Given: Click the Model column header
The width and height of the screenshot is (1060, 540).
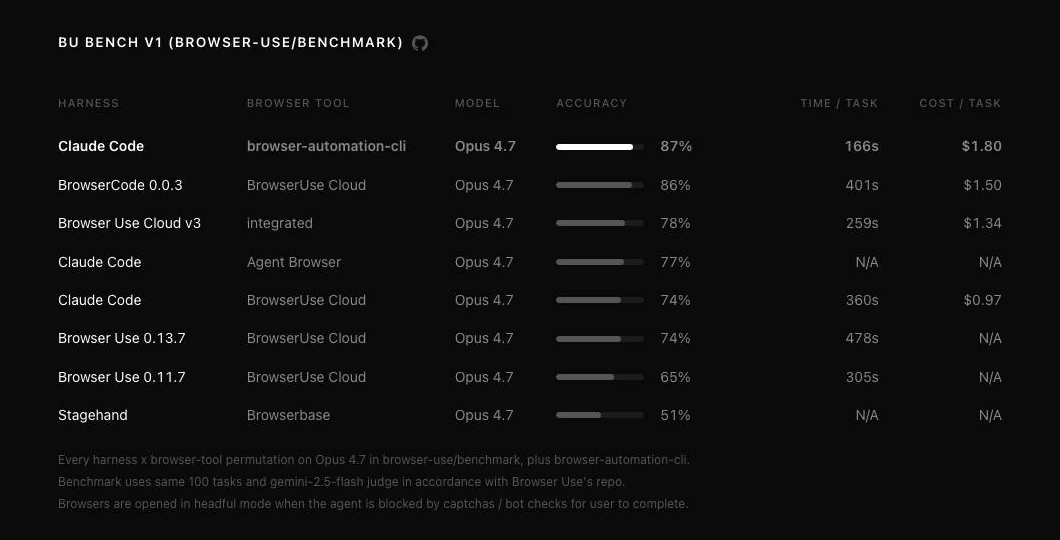Looking at the screenshot, I should (477, 103).
